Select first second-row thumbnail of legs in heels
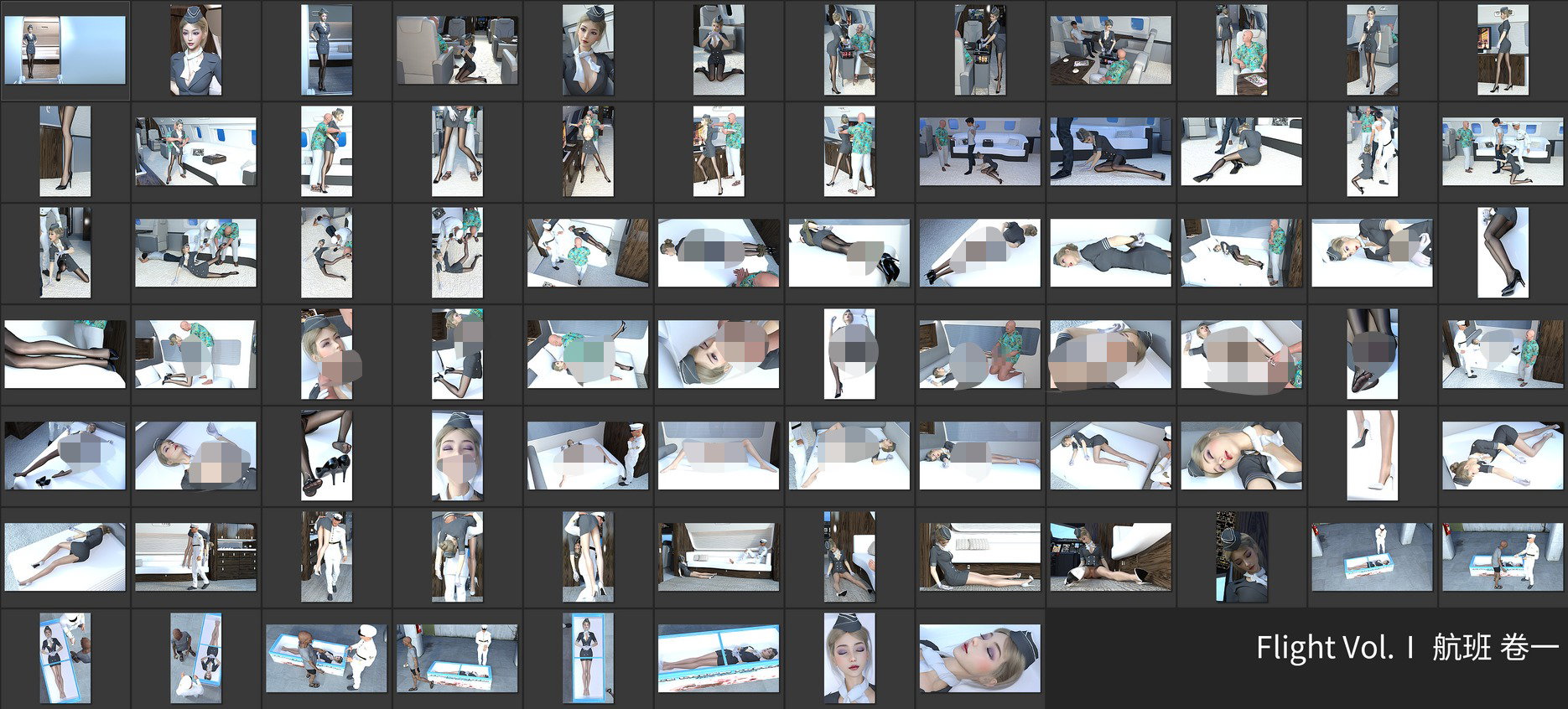Image resolution: width=1568 pixels, height=709 pixels. [x=65, y=151]
